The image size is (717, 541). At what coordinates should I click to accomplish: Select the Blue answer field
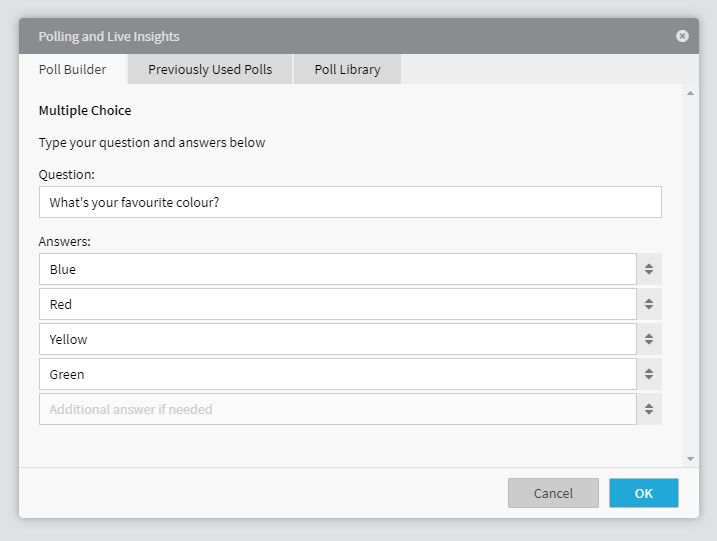point(338,269)
